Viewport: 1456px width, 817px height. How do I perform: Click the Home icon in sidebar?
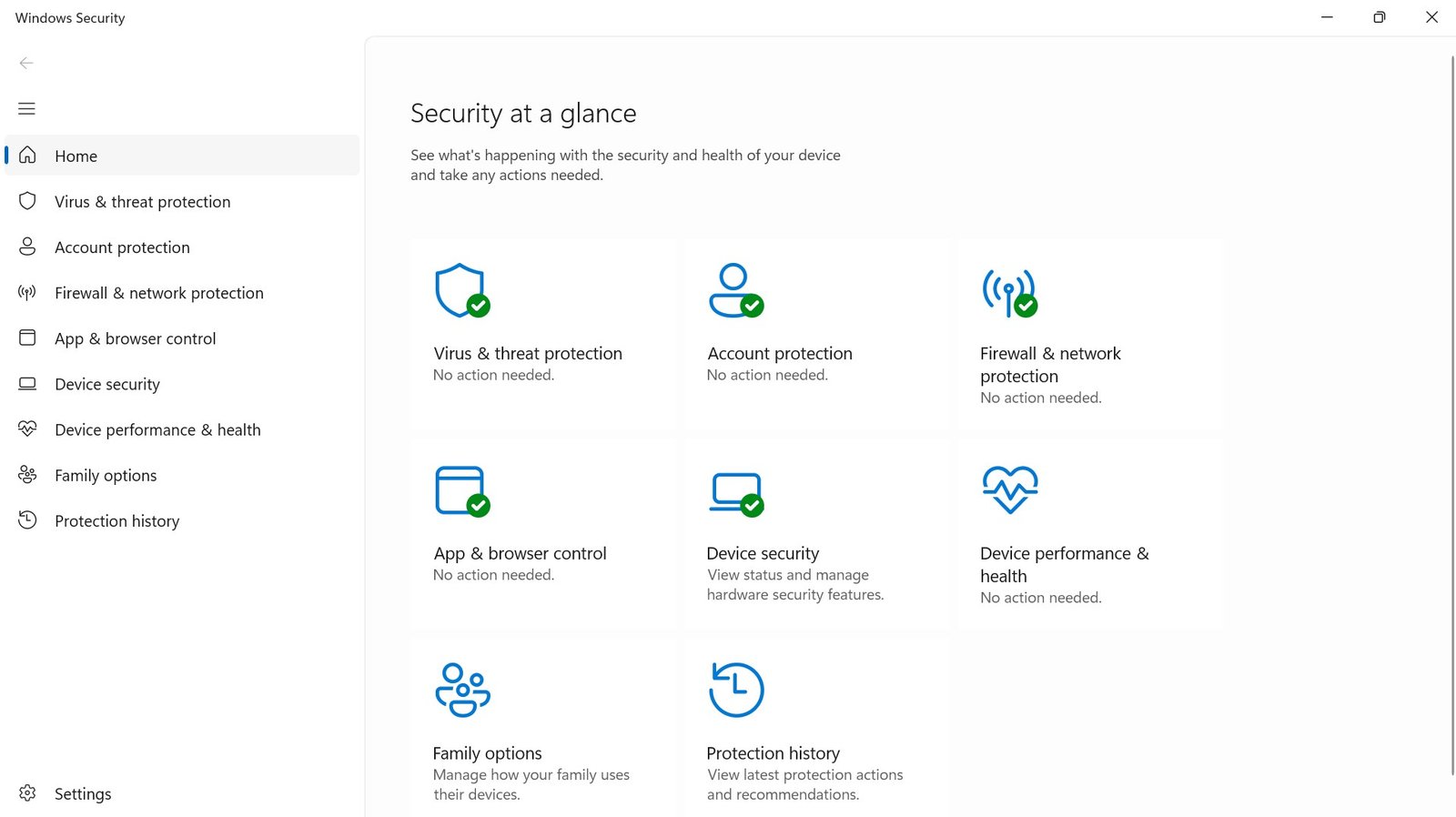pos(27,156)
